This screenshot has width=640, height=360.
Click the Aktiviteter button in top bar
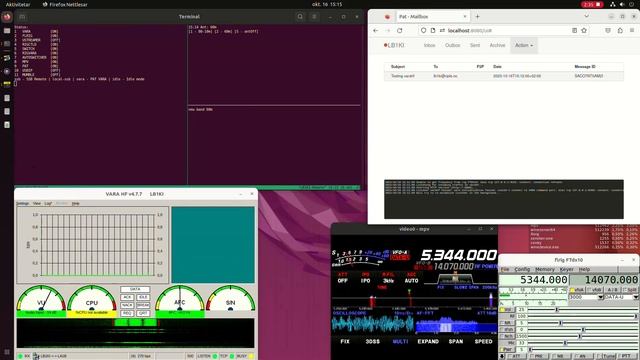pos(18,4)
